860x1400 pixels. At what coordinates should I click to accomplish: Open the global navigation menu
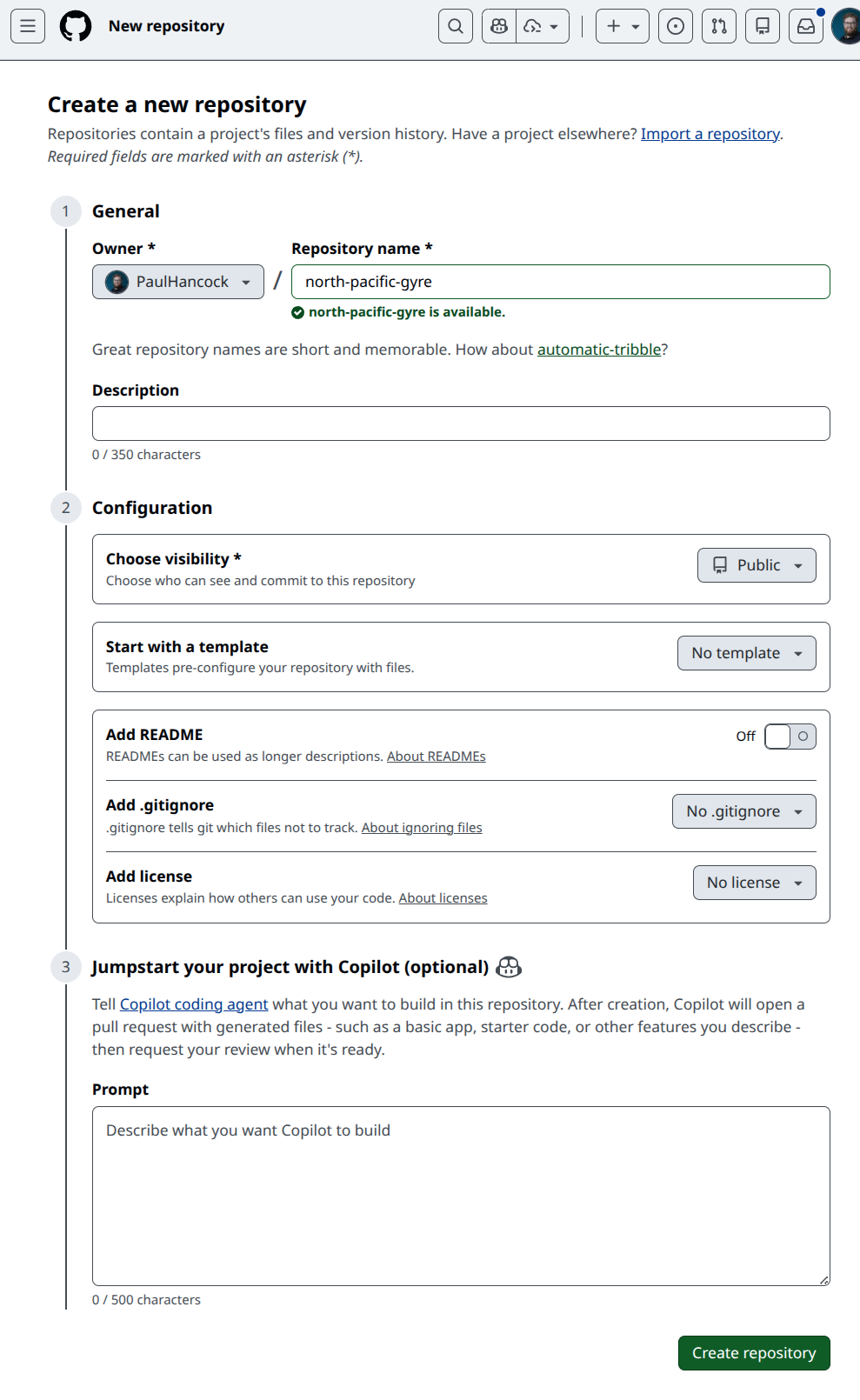pos(27,26)
